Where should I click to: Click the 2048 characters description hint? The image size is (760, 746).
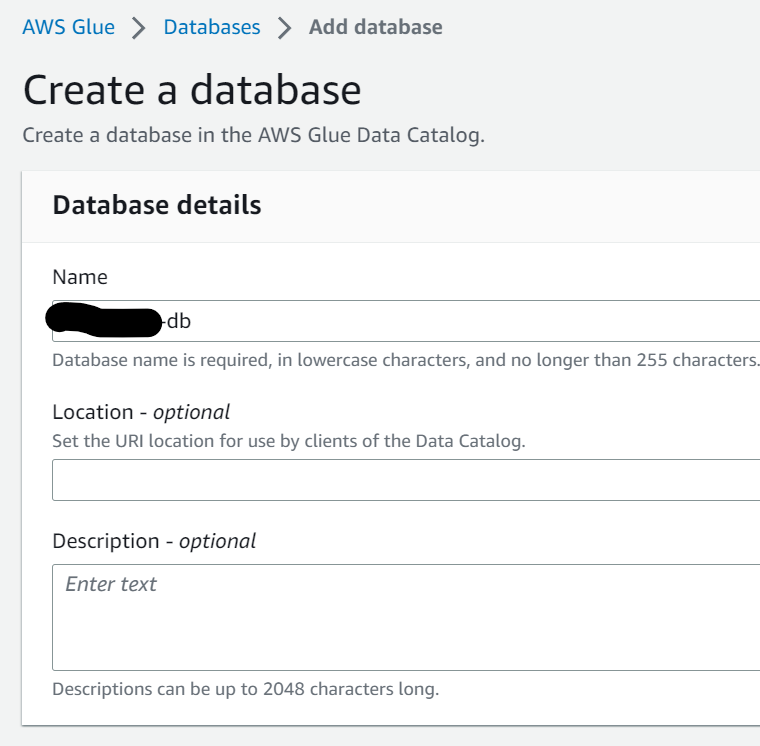[245, 689]
